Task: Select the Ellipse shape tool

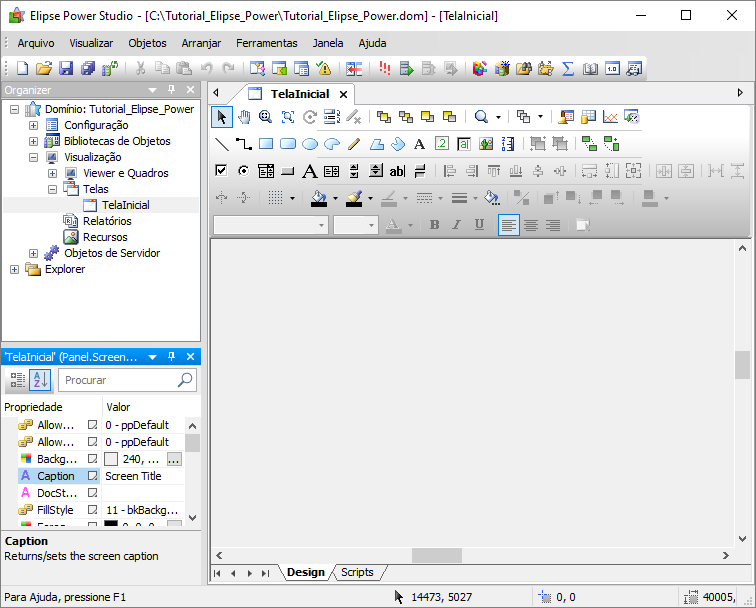Action: click(x=309, y=144)
